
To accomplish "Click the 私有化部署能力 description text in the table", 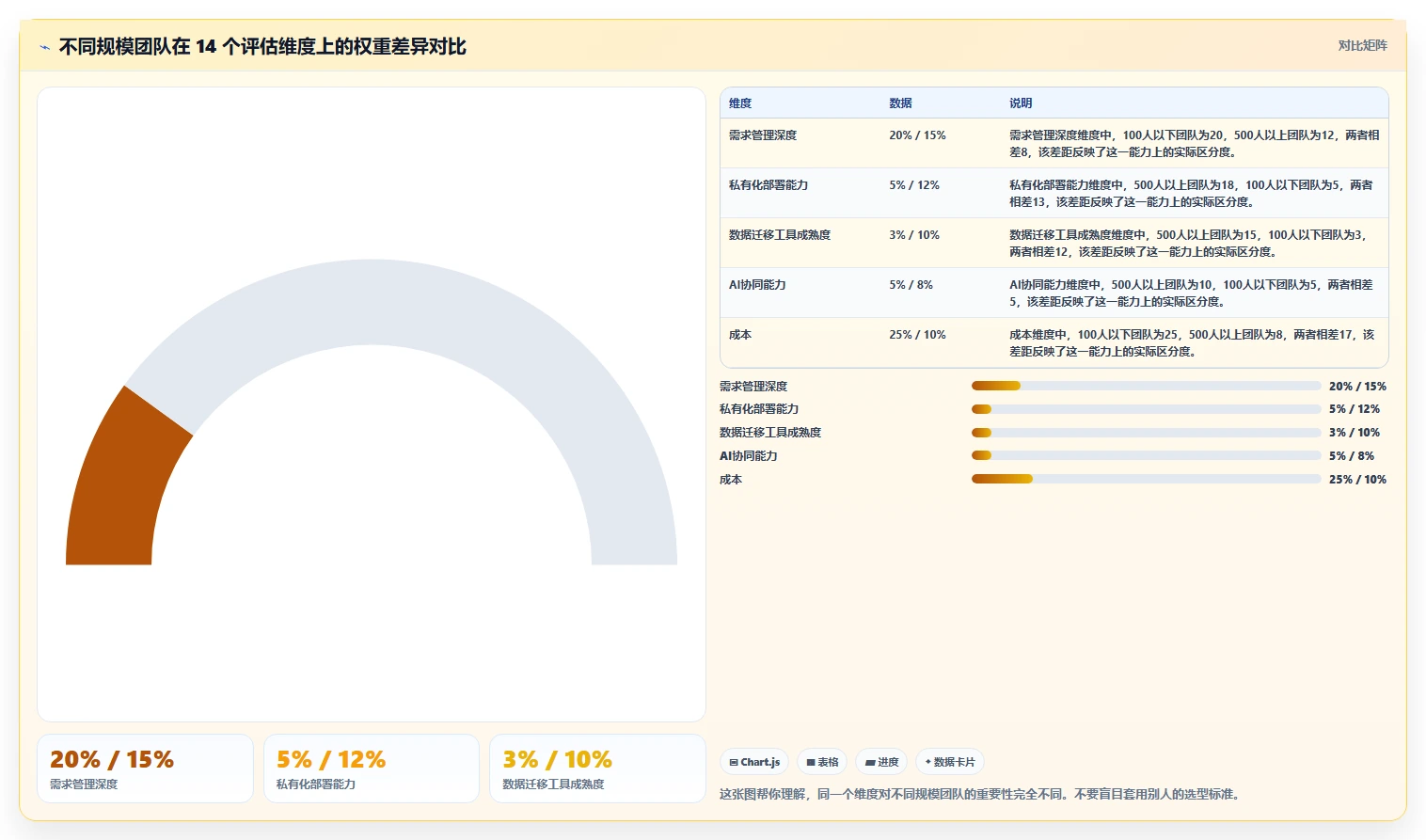I will click(x=1192, y=194).
